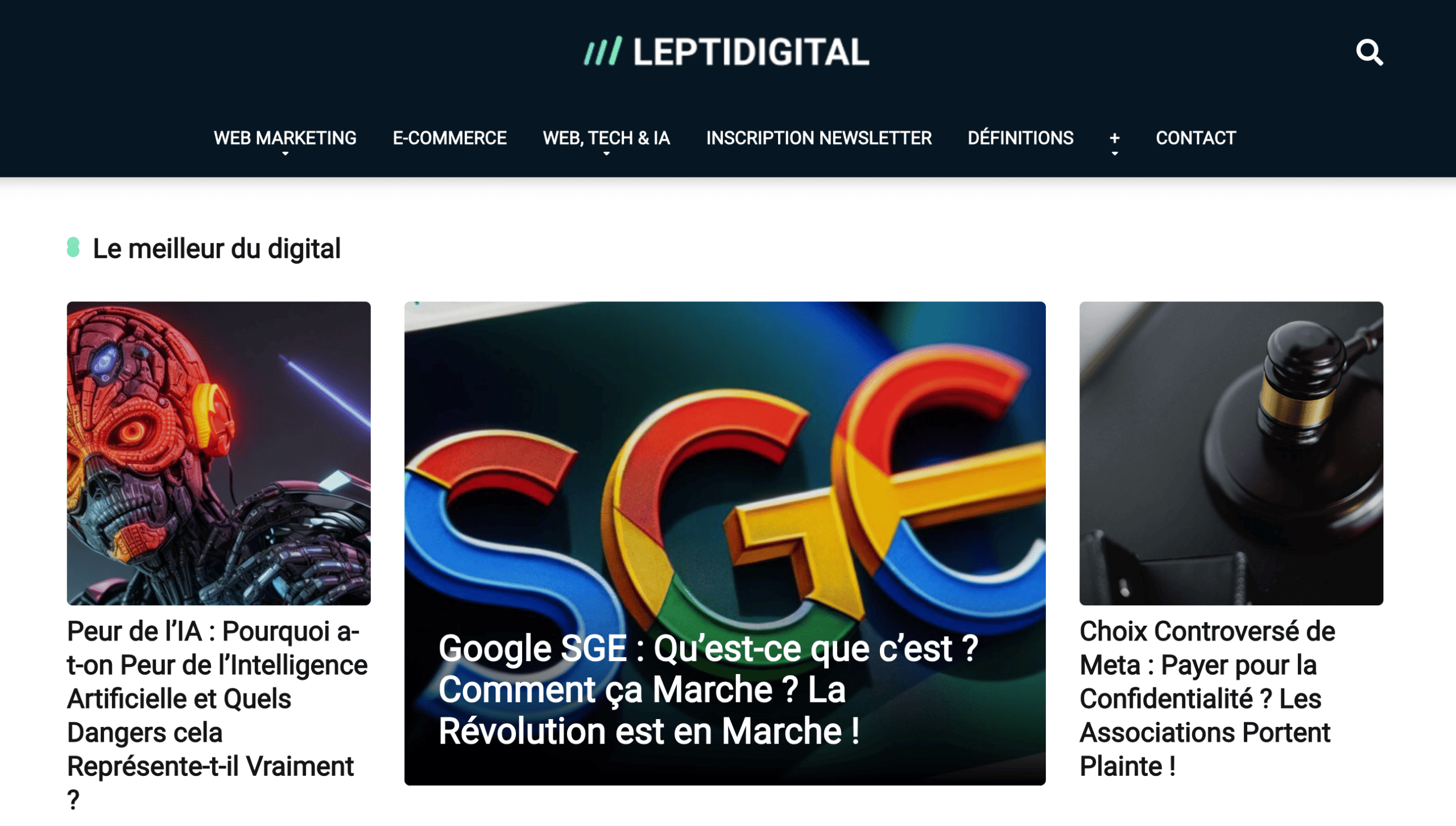Open the WEB MARKETING menu label
Image resolution: width=1456 pixels, height=826 pixels.
[x=285, y=138]
